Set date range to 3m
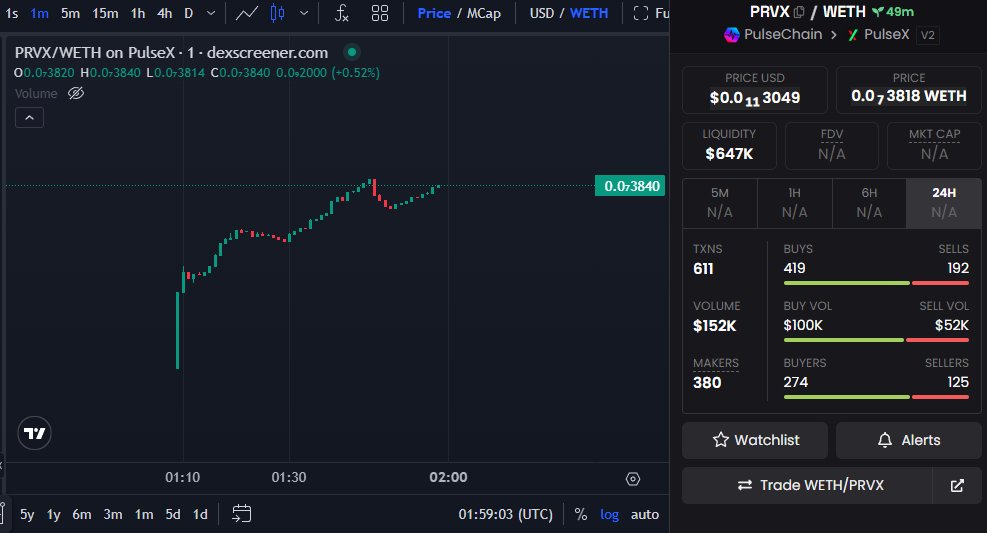 click(113, 514)
